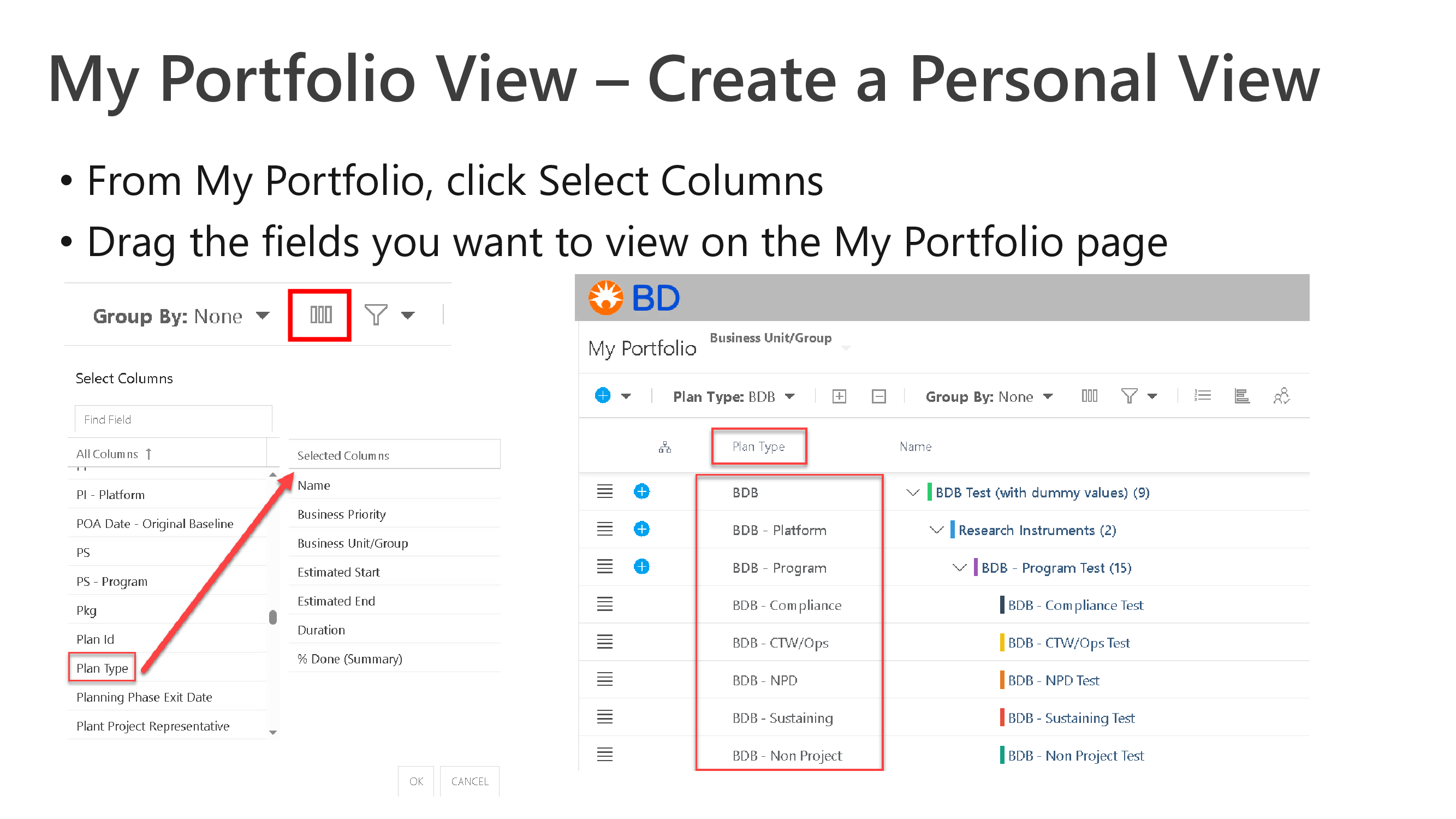Select PS - Program in All Columns list
This screenshot has width=1456, height=819.
pos(112,581)
